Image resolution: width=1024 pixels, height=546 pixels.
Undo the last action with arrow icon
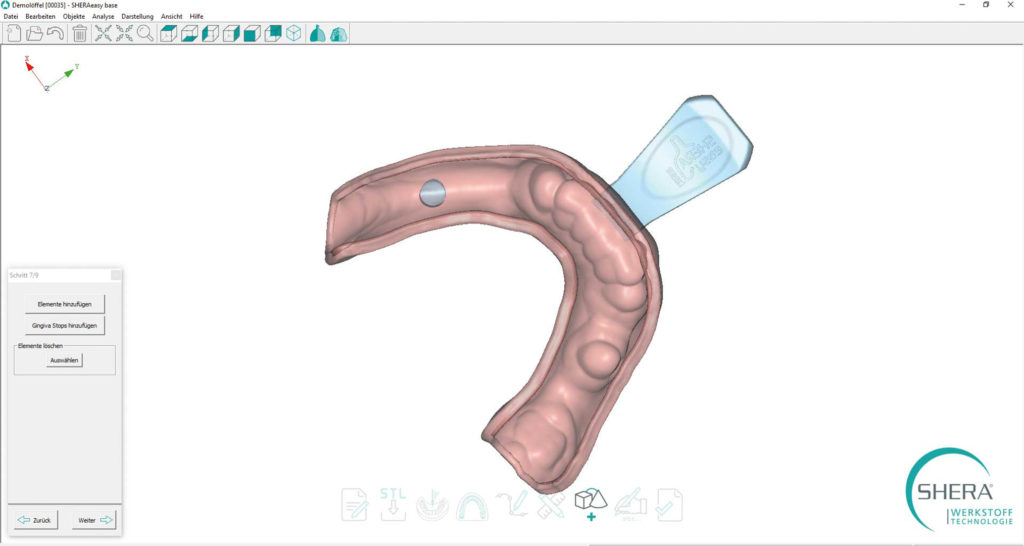click(56, 33)
